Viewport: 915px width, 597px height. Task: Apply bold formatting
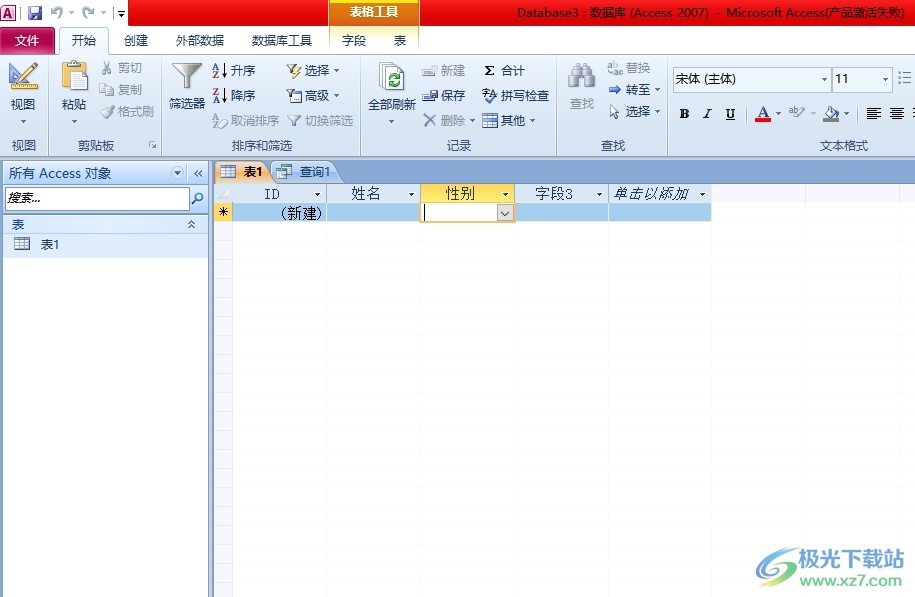point(684,114)
